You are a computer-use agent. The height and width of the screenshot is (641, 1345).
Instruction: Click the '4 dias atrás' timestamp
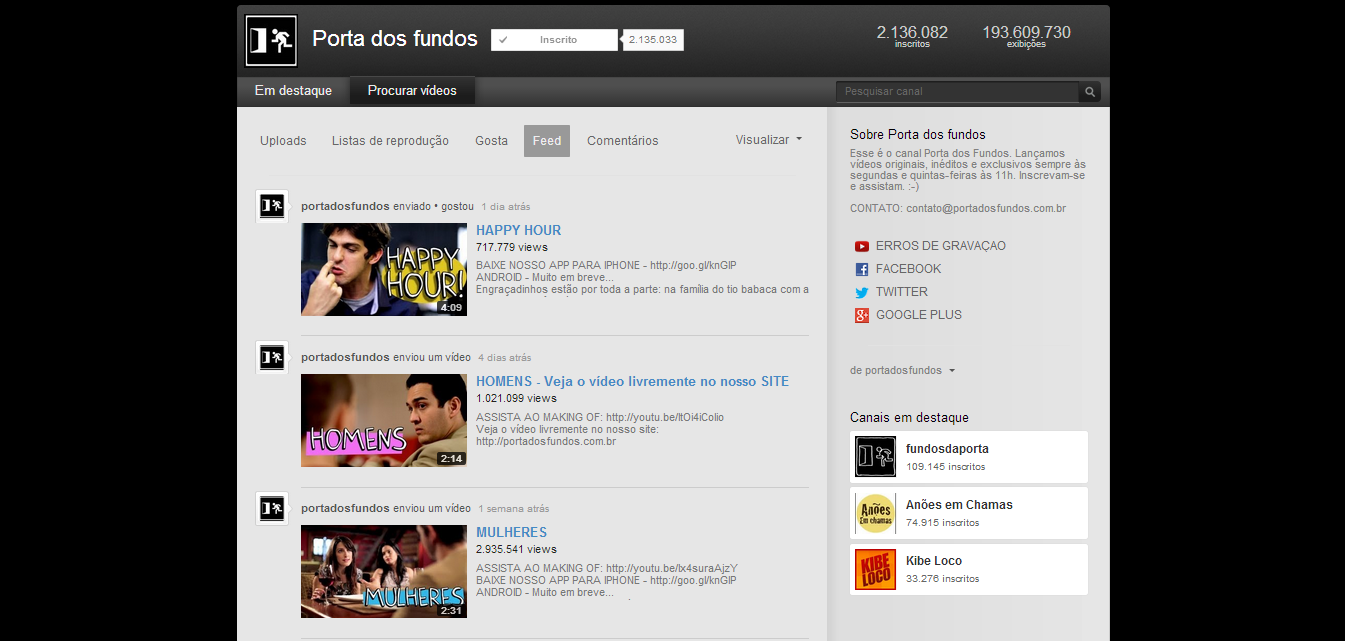pos(504,358)
